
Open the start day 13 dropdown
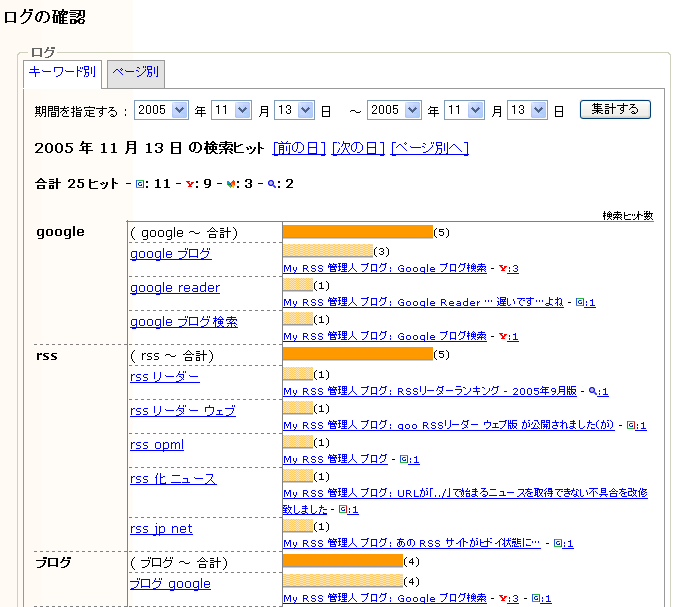(x=294, y=110)
